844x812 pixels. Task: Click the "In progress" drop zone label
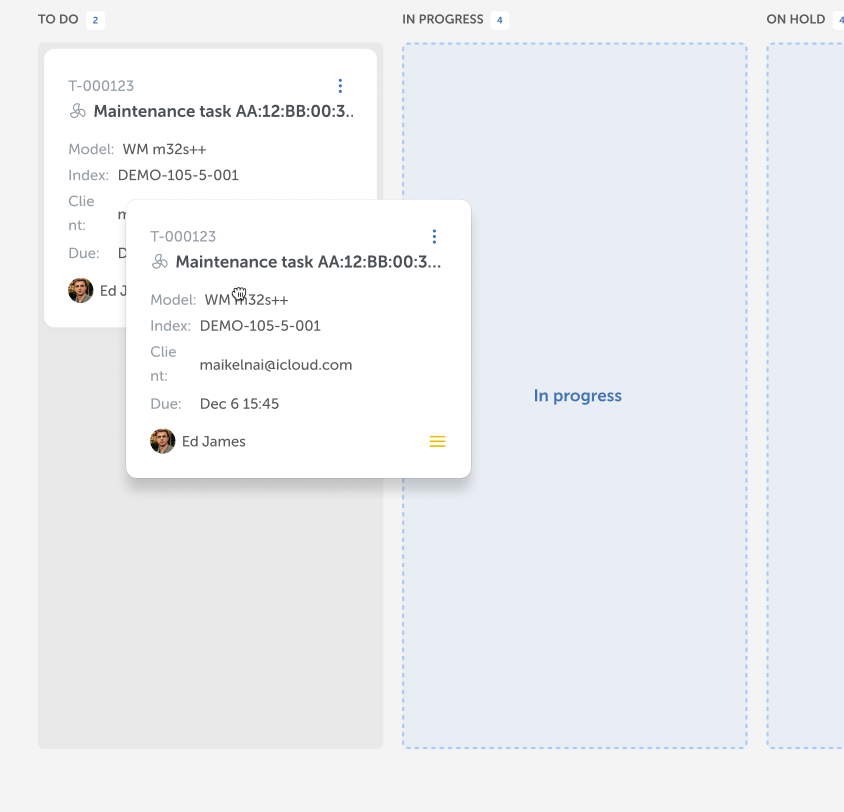coord(577,396)
